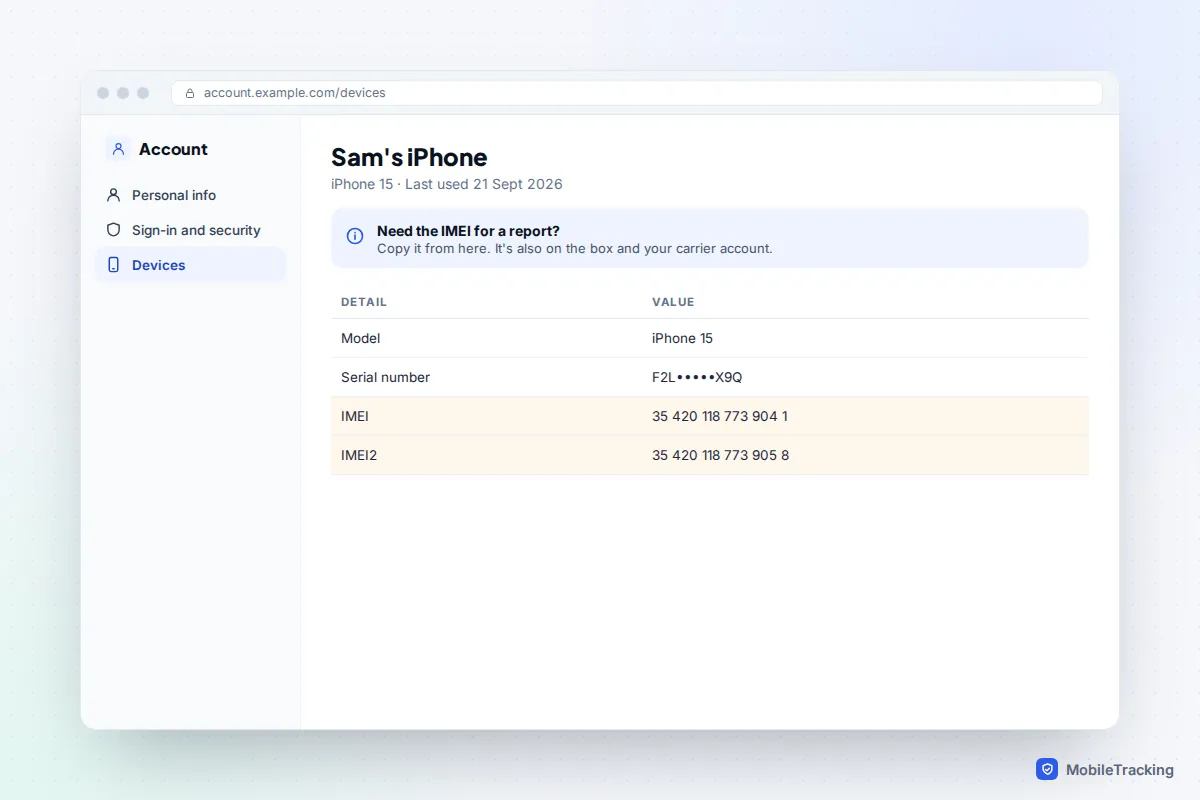
Task: Click the IMEI row label
Action: click(x=355, y=416)
